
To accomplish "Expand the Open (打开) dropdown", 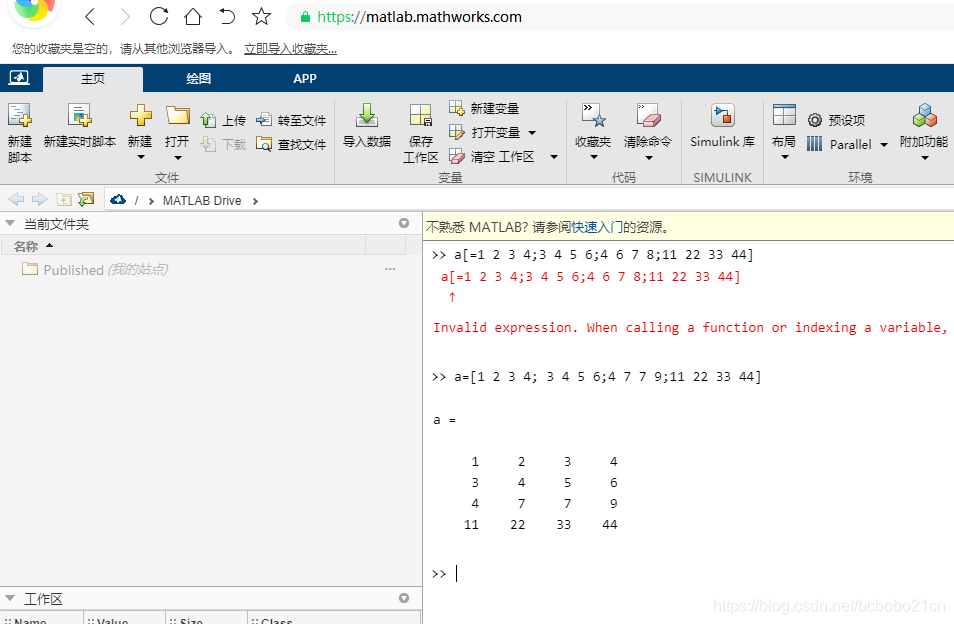I will (x=177, y=157).
